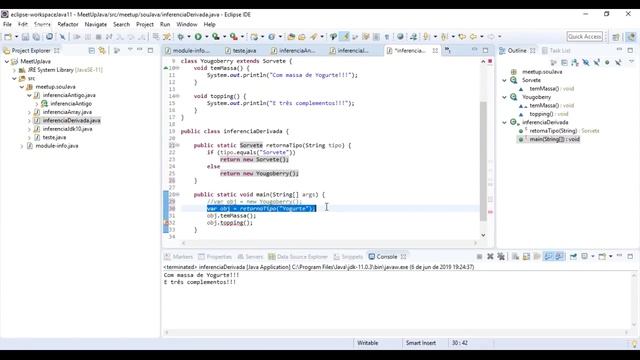This screenshot has width=640, height=360.
Task: Click Remove Launch X icon in Console
Action: click(x=490, y=256)
